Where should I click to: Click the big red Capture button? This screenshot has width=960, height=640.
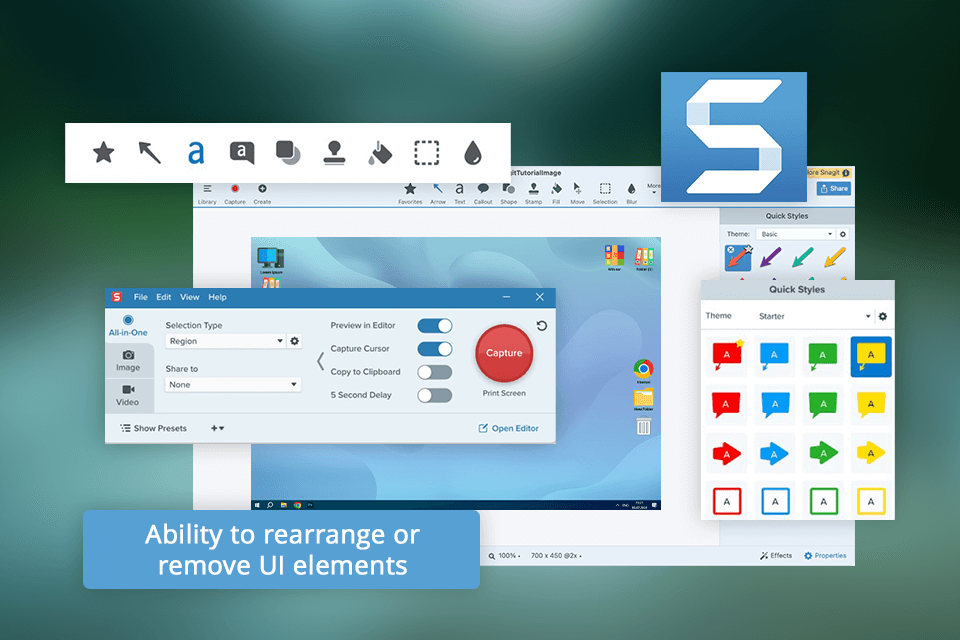click(504, 353)
